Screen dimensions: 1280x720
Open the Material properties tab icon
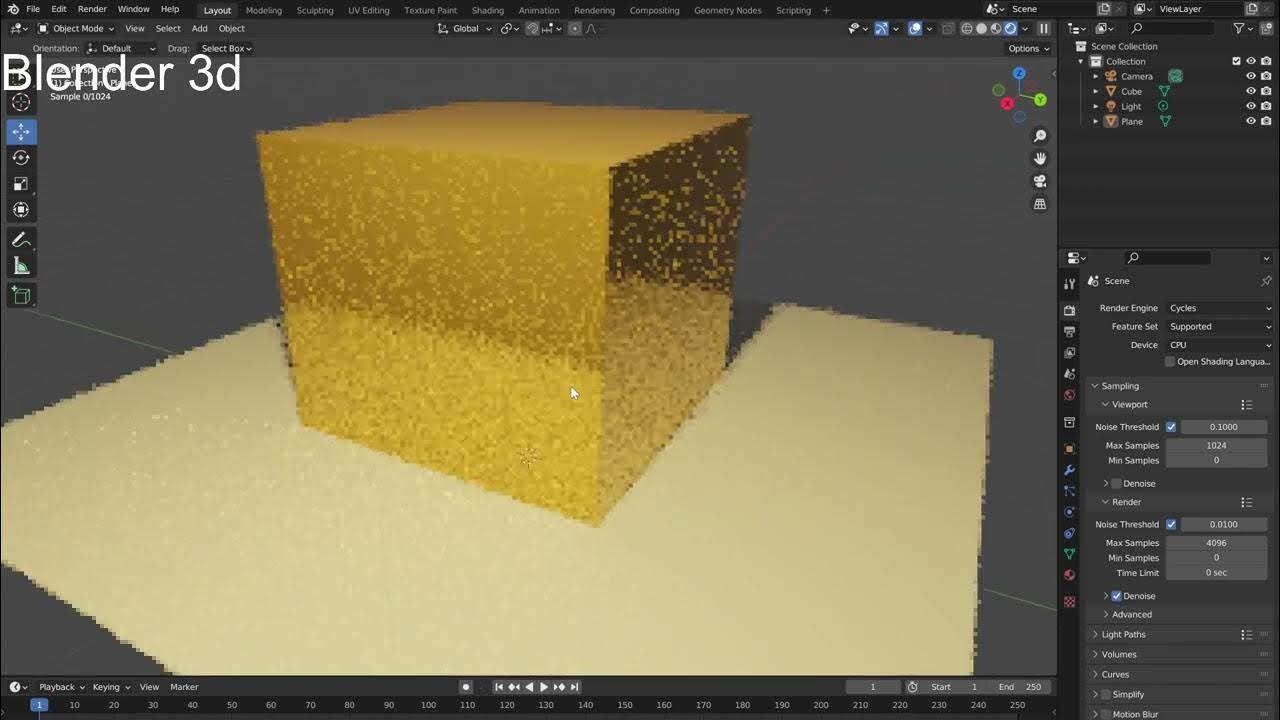pyautogui.click(x=1069, y=575)
